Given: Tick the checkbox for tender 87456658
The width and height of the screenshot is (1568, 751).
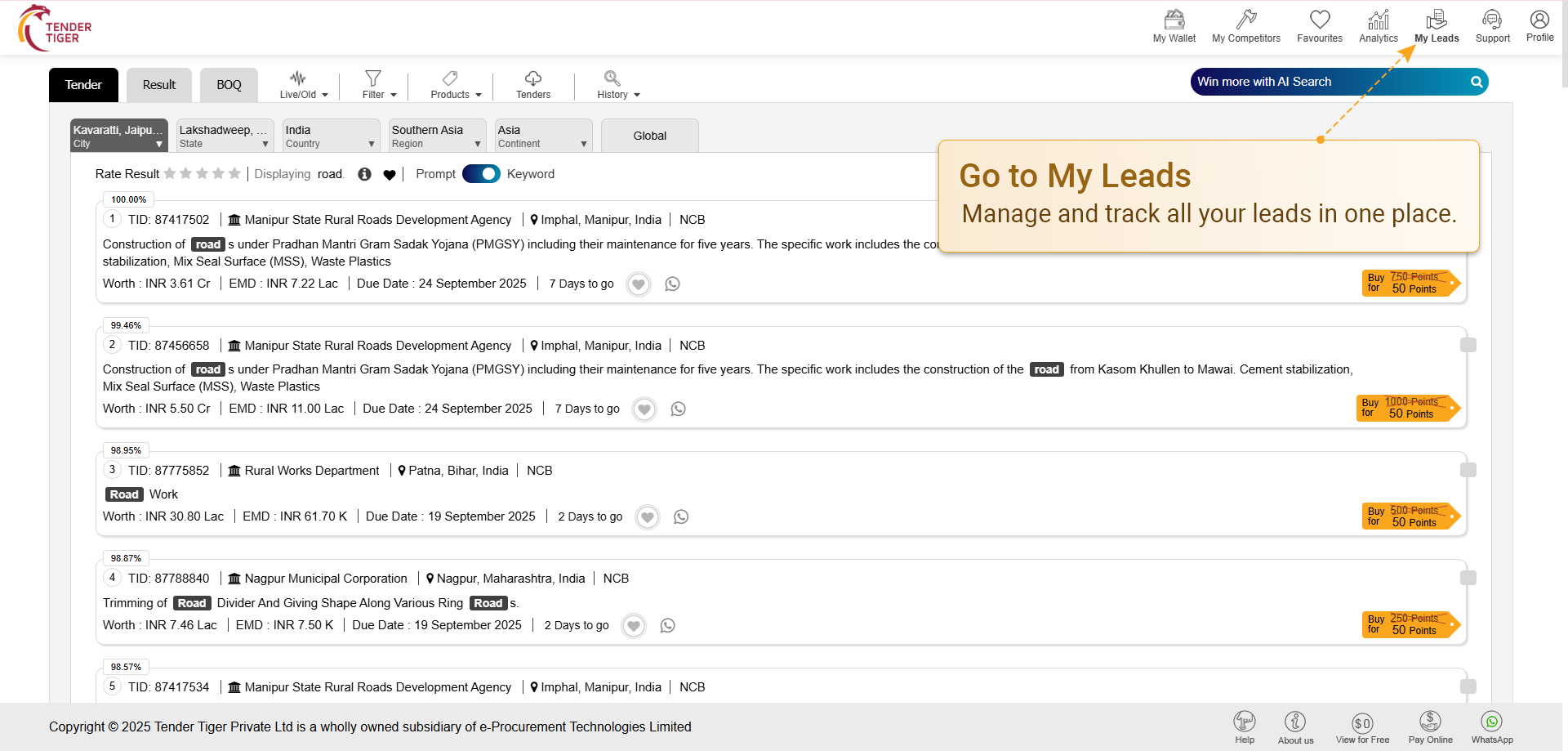Looking at the screenshot, I should click(1468, 345).
